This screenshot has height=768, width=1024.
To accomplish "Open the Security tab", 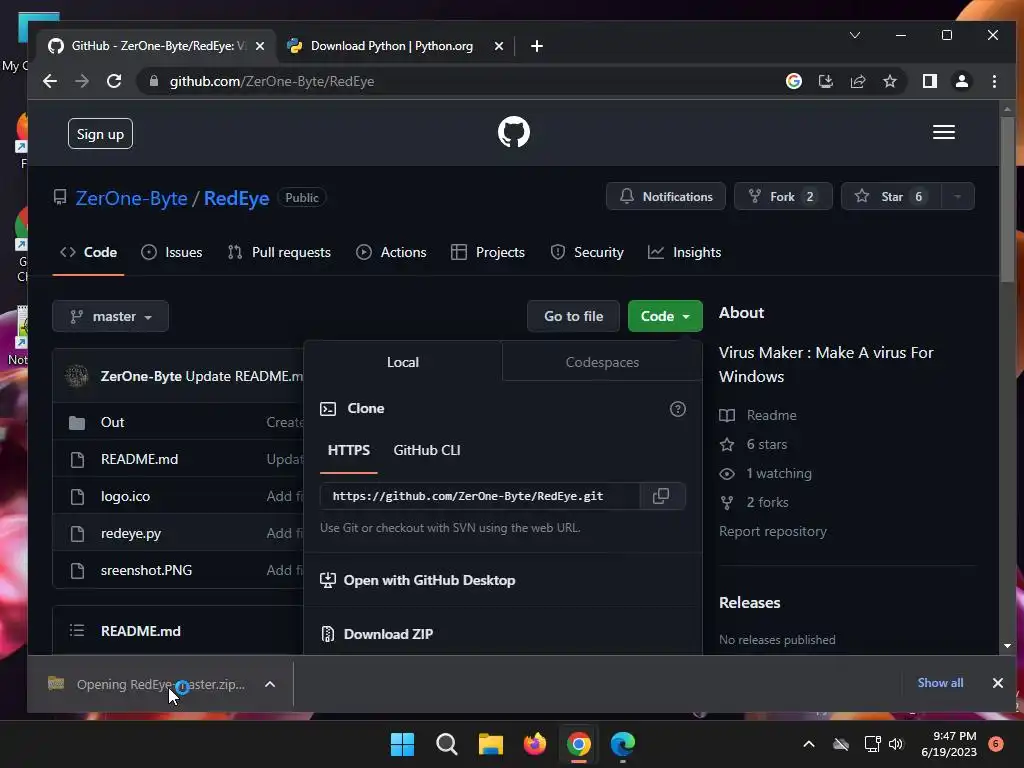I will coord(586,252).
